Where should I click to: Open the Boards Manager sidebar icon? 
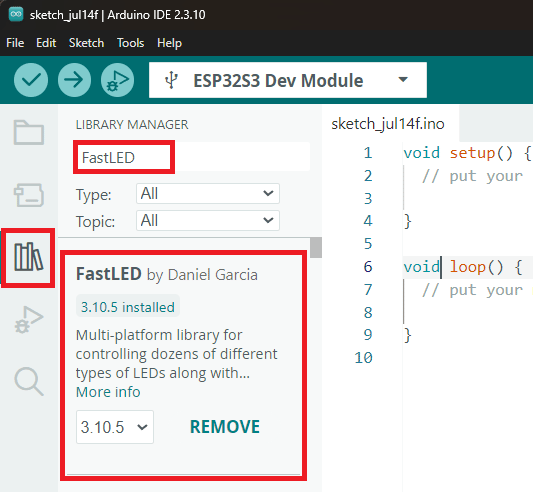pyautogui.click(x=29, y=195)
